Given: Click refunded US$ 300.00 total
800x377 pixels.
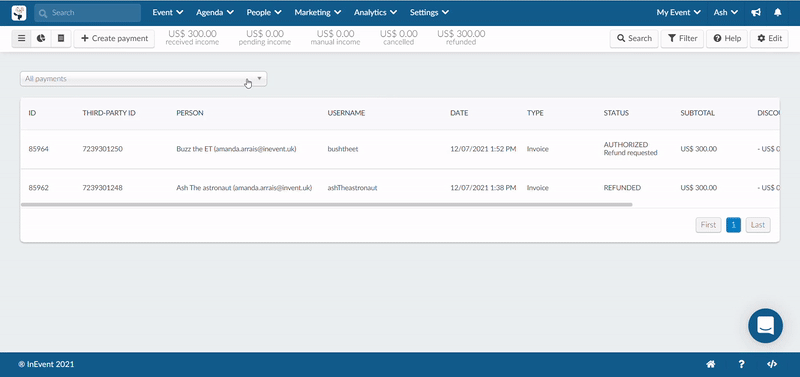Looking at the screenshot, I should click(x=461, y=38).
